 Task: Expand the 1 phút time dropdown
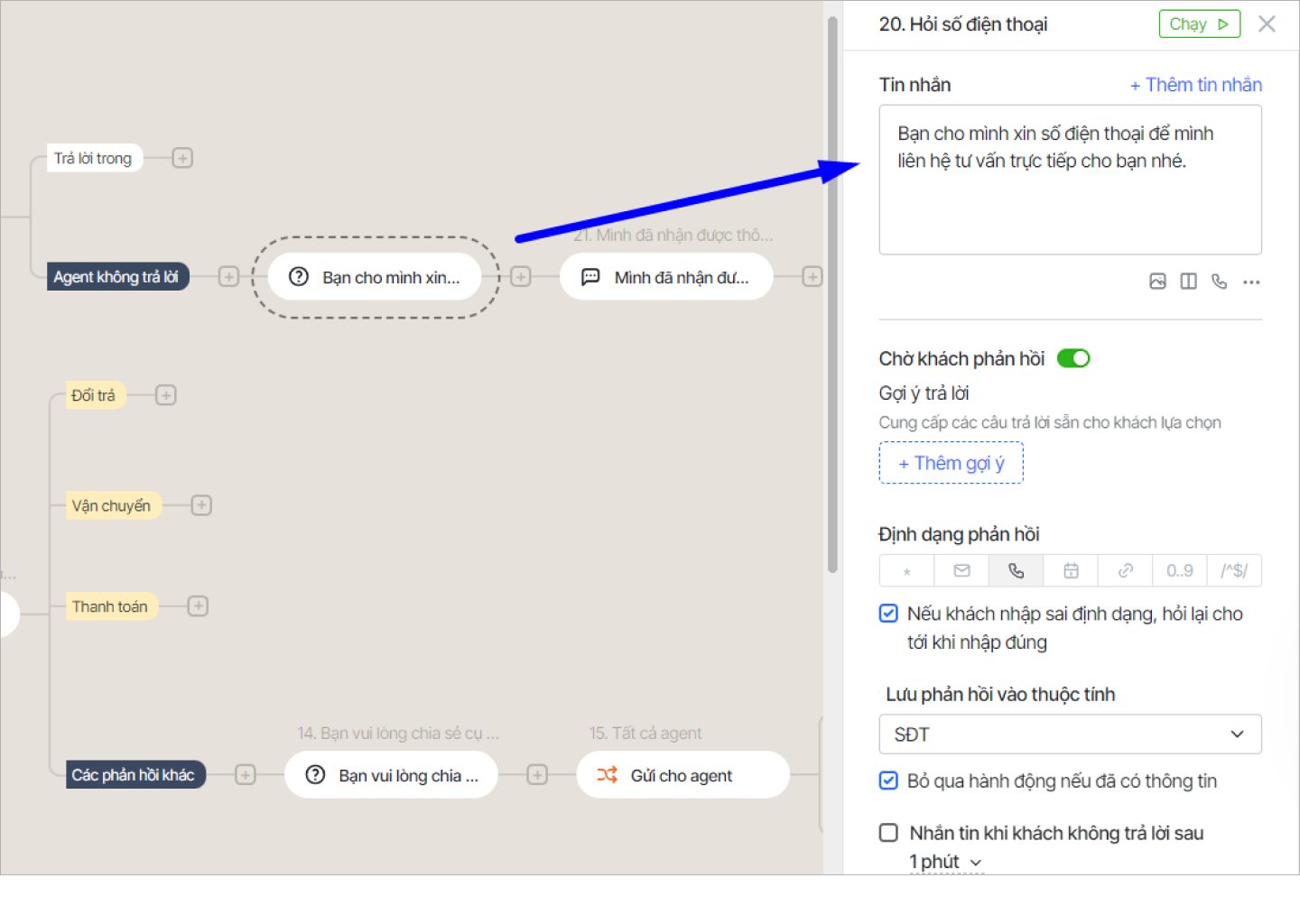pos(945,863)
